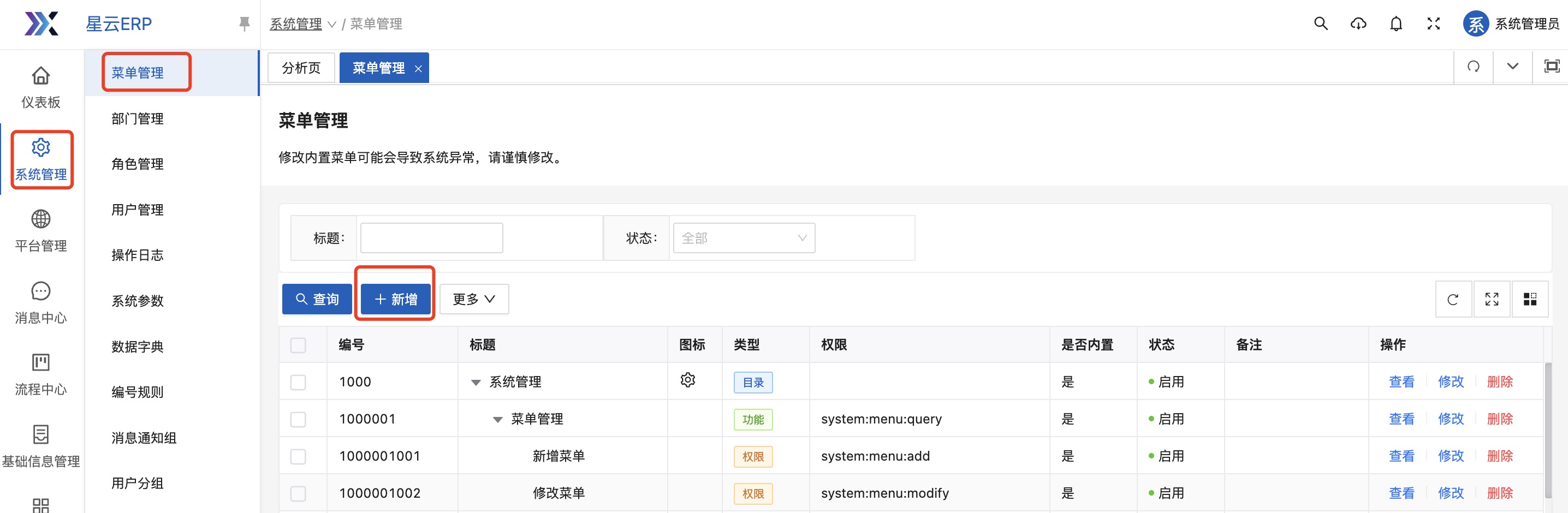Open 角色管理 in the submenu

click(138, 164)
